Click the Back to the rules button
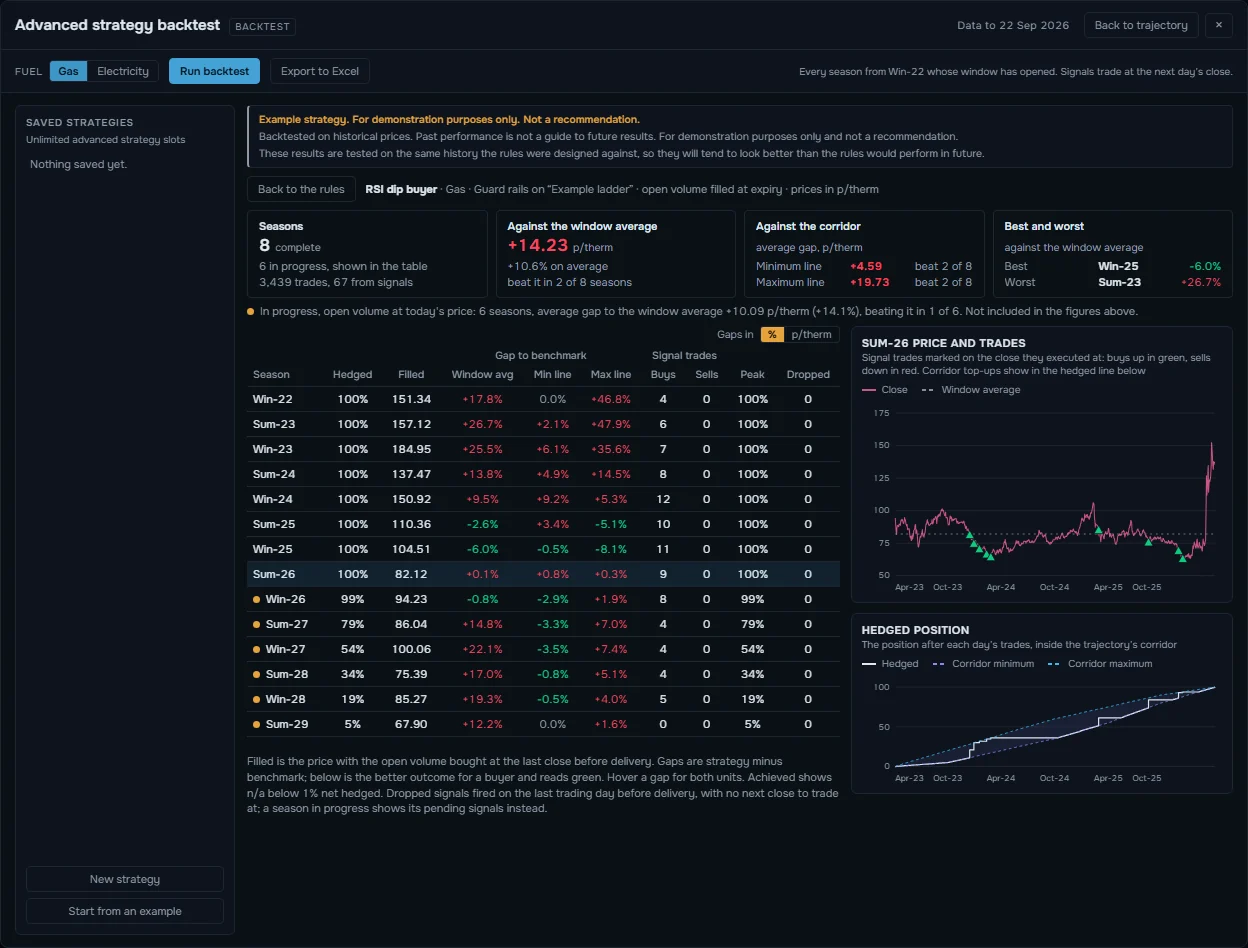Screen dimensions: 1248x948 click(x=301, y=189)
